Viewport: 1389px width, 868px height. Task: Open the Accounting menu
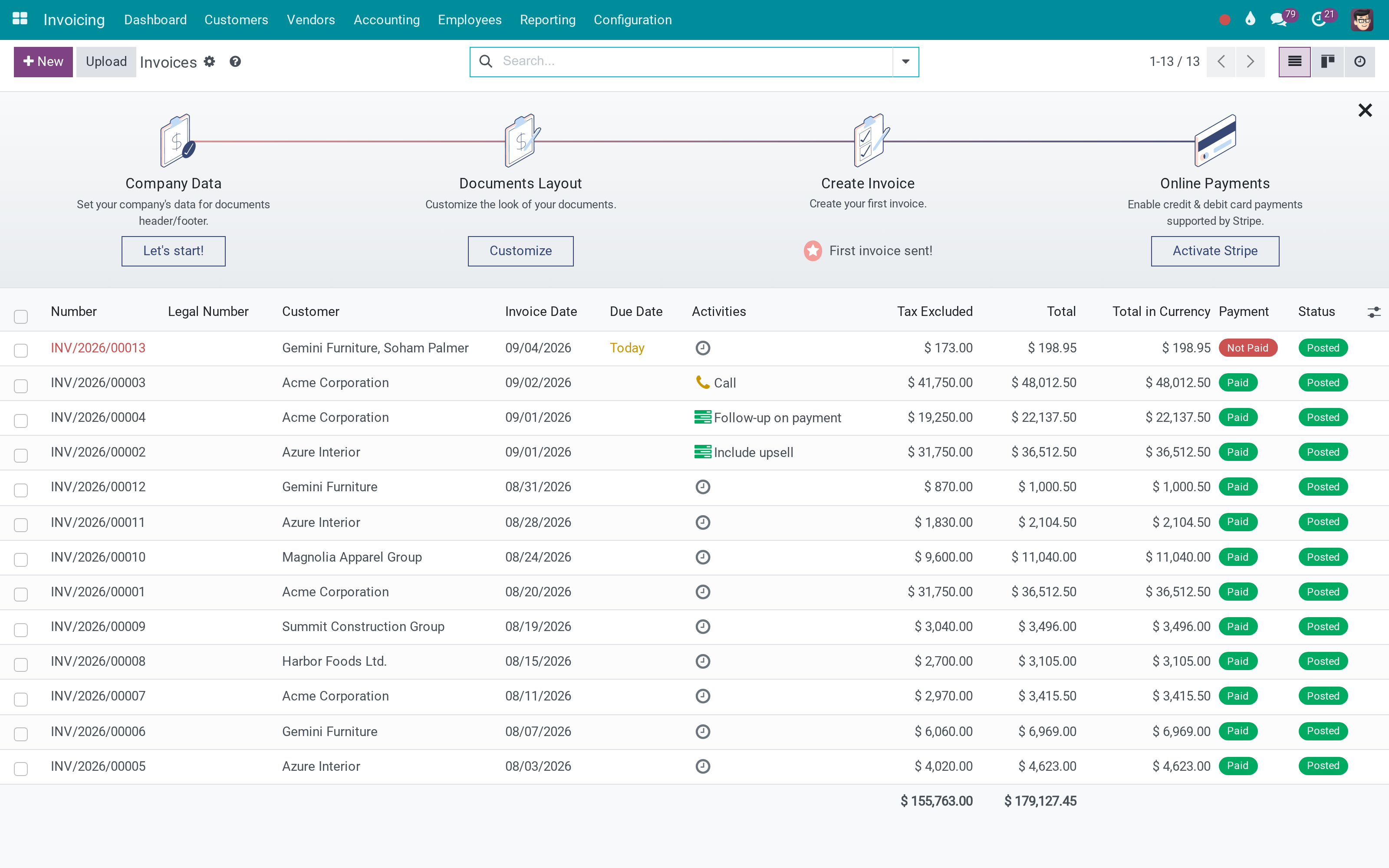[x=386, y=20]
